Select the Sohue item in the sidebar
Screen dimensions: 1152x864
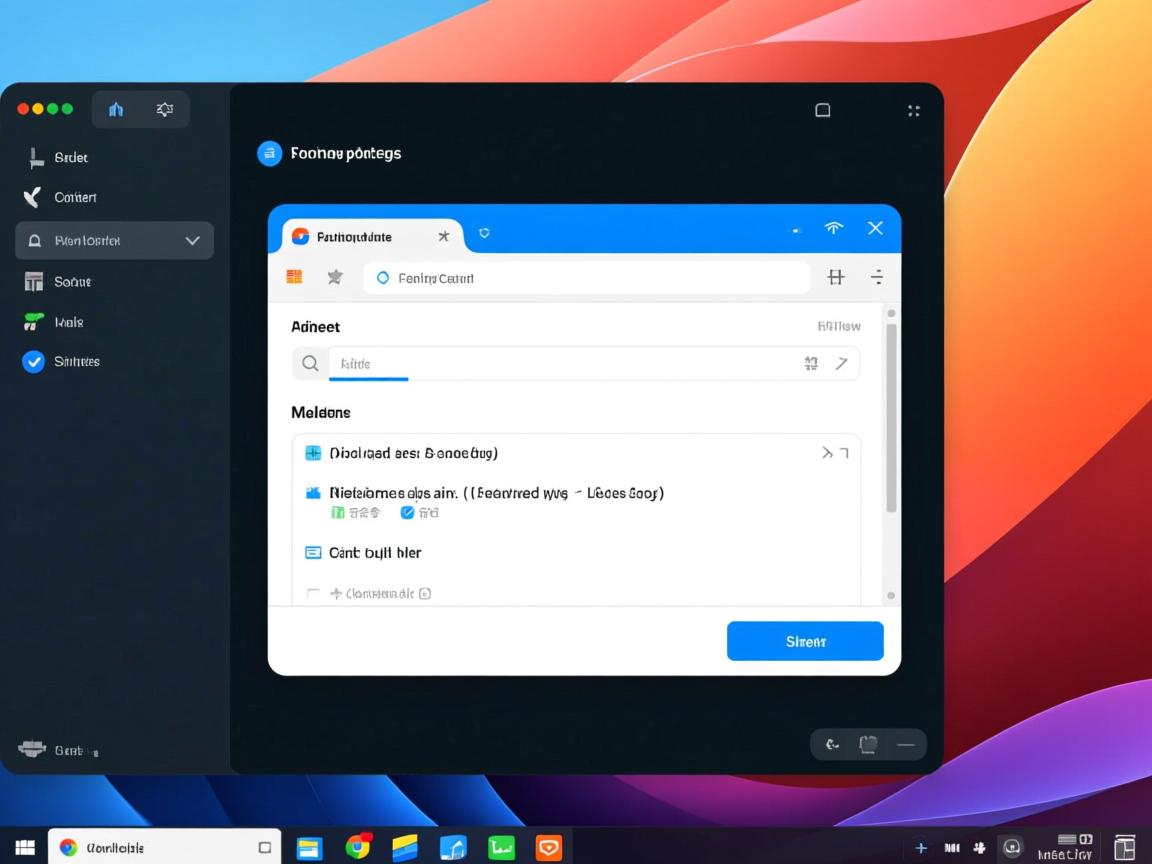(72, 282)
